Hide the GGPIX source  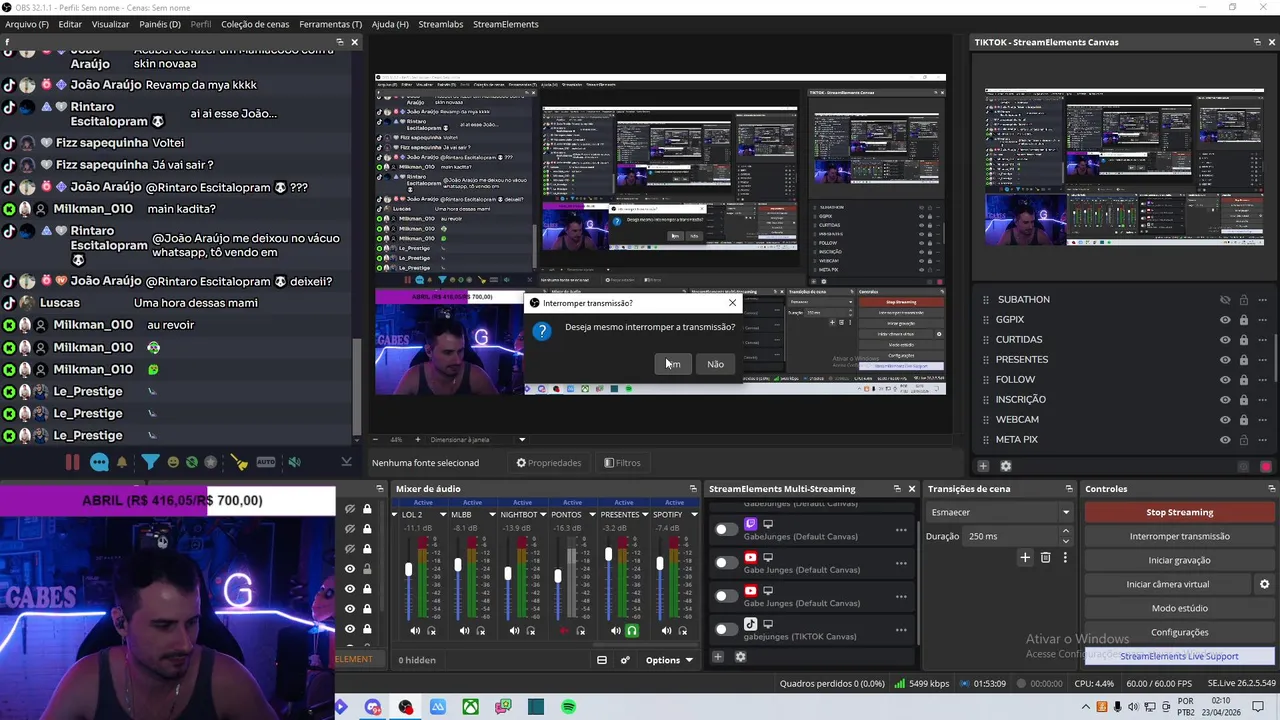pyautogui.click(x=1225, y=320)
